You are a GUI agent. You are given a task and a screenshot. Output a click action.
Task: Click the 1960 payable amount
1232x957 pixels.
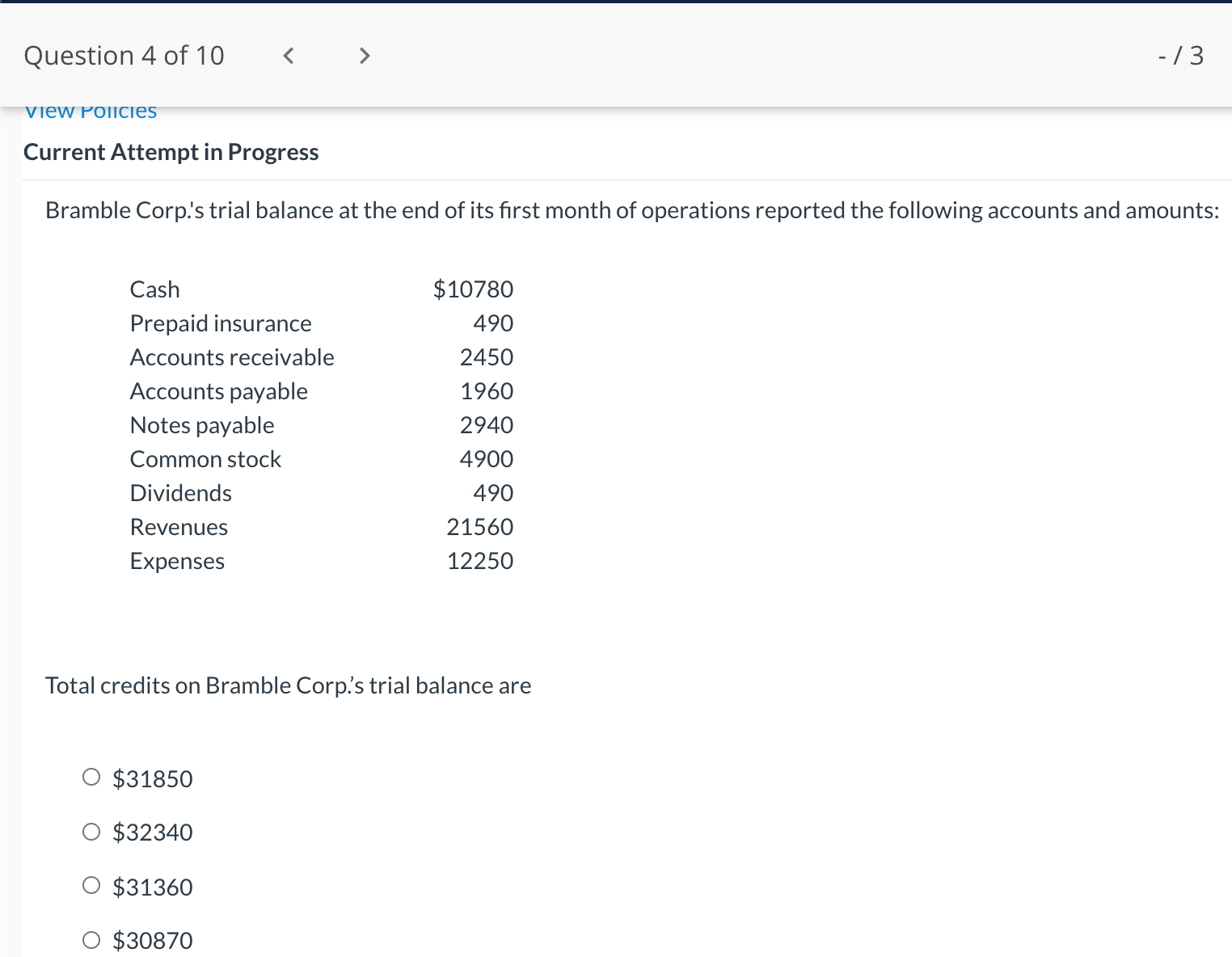pos(487,391)
